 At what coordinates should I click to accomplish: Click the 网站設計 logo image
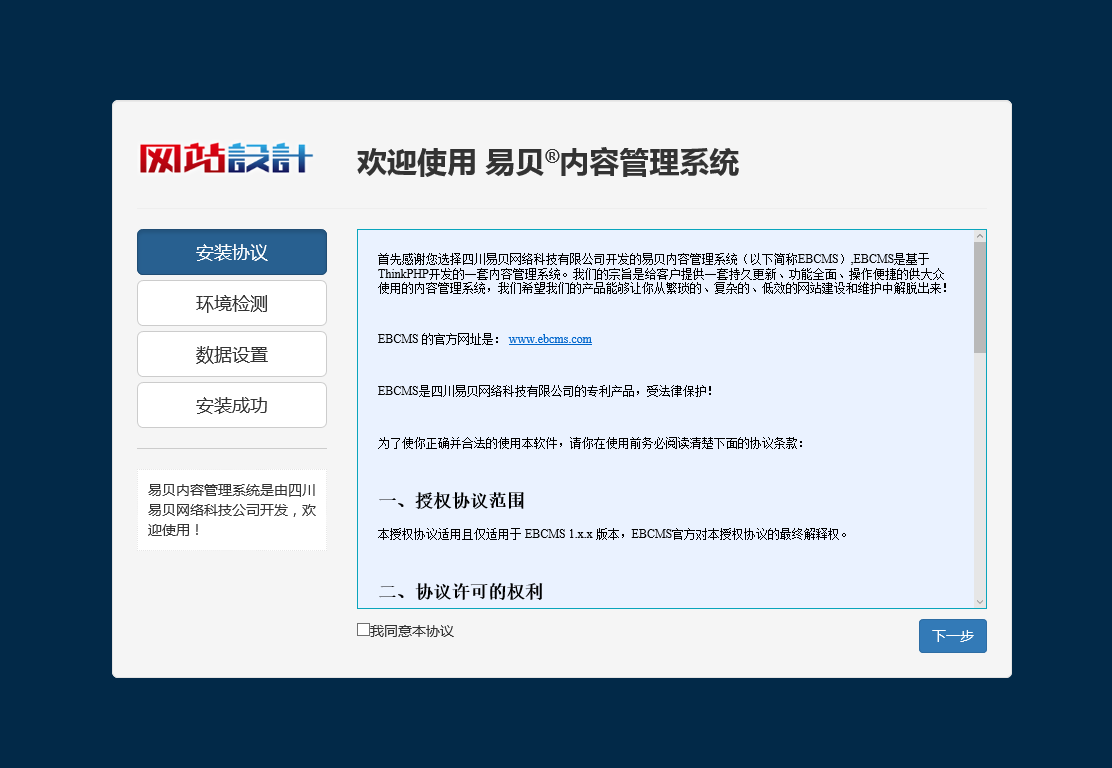coord(226,159)
